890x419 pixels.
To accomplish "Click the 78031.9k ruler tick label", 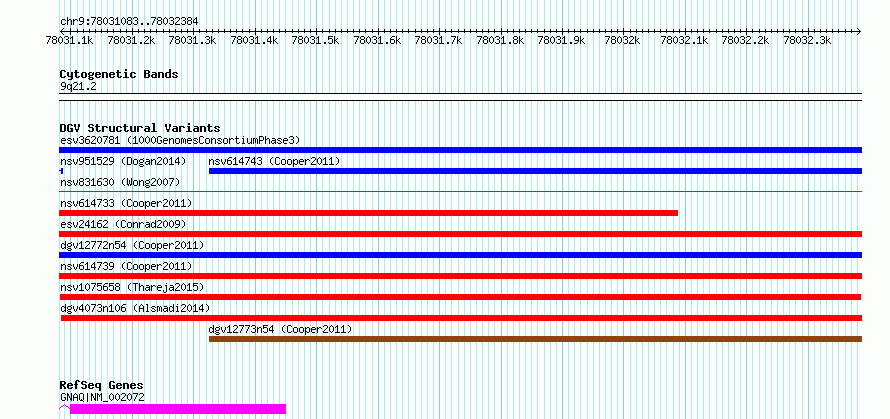I will pos(562,41).
